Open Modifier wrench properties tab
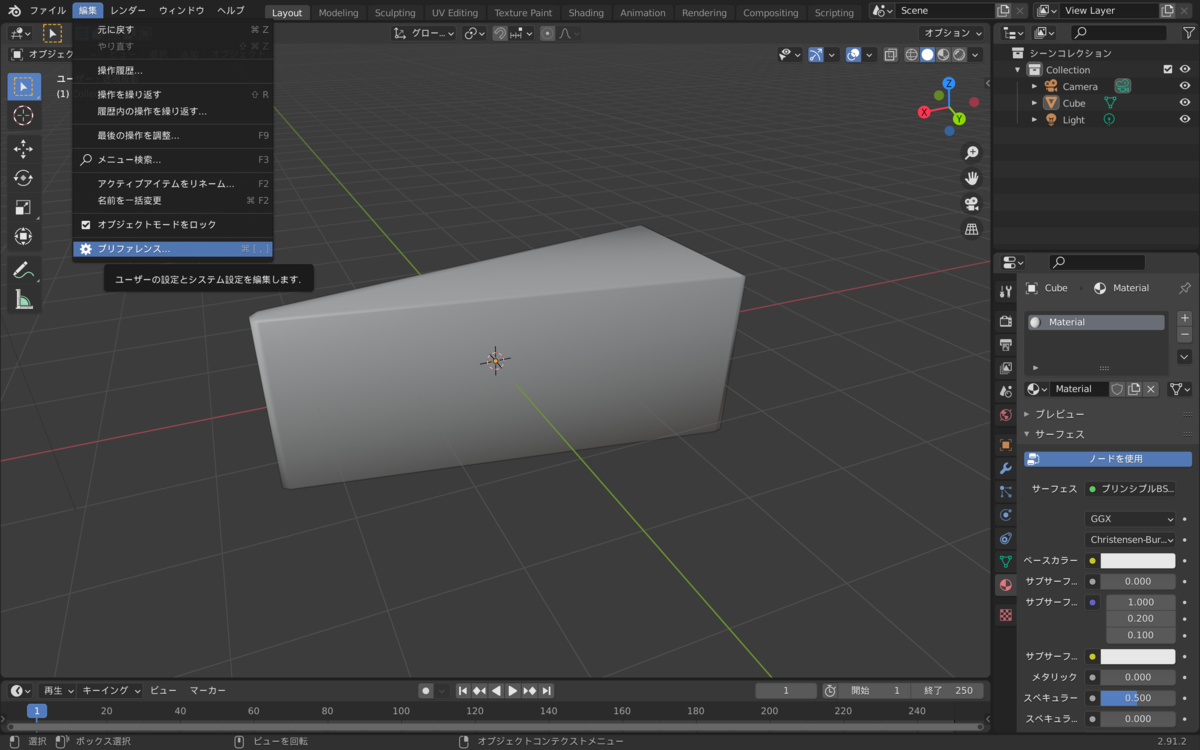 (1006, 468)
